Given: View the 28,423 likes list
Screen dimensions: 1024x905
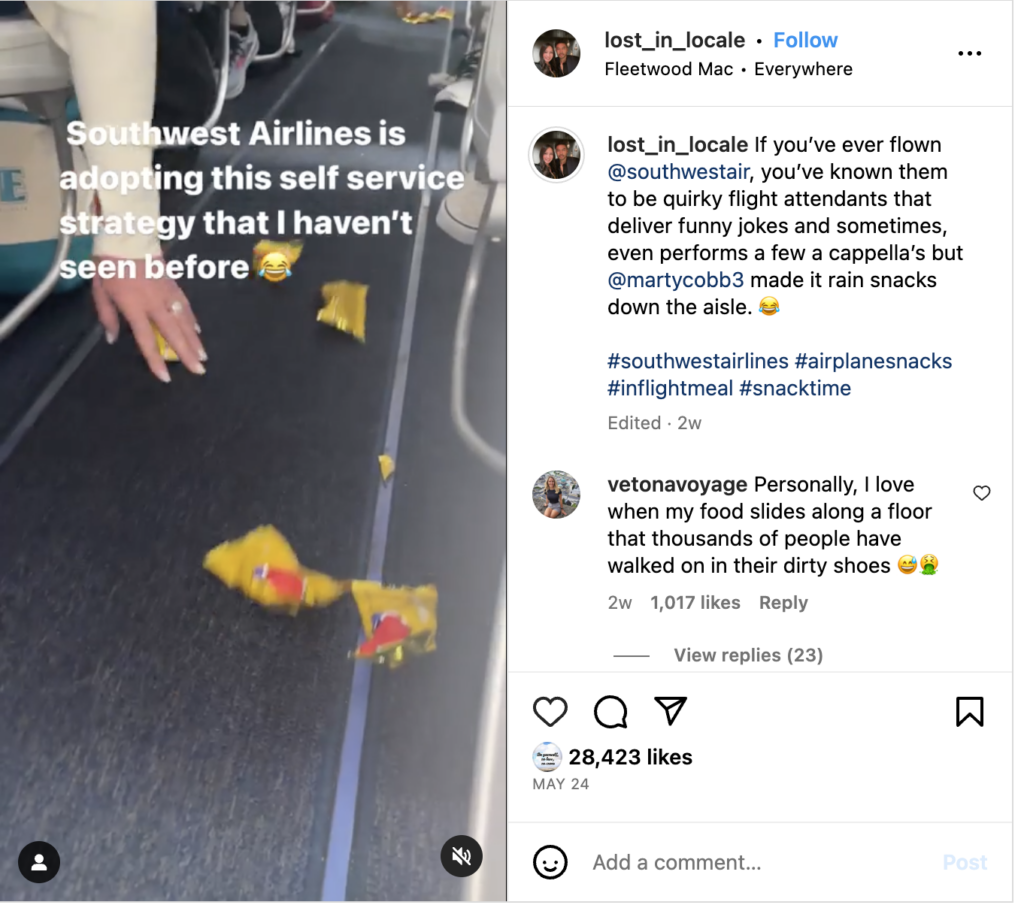Looking at the screenshot, I should (630, 757).
